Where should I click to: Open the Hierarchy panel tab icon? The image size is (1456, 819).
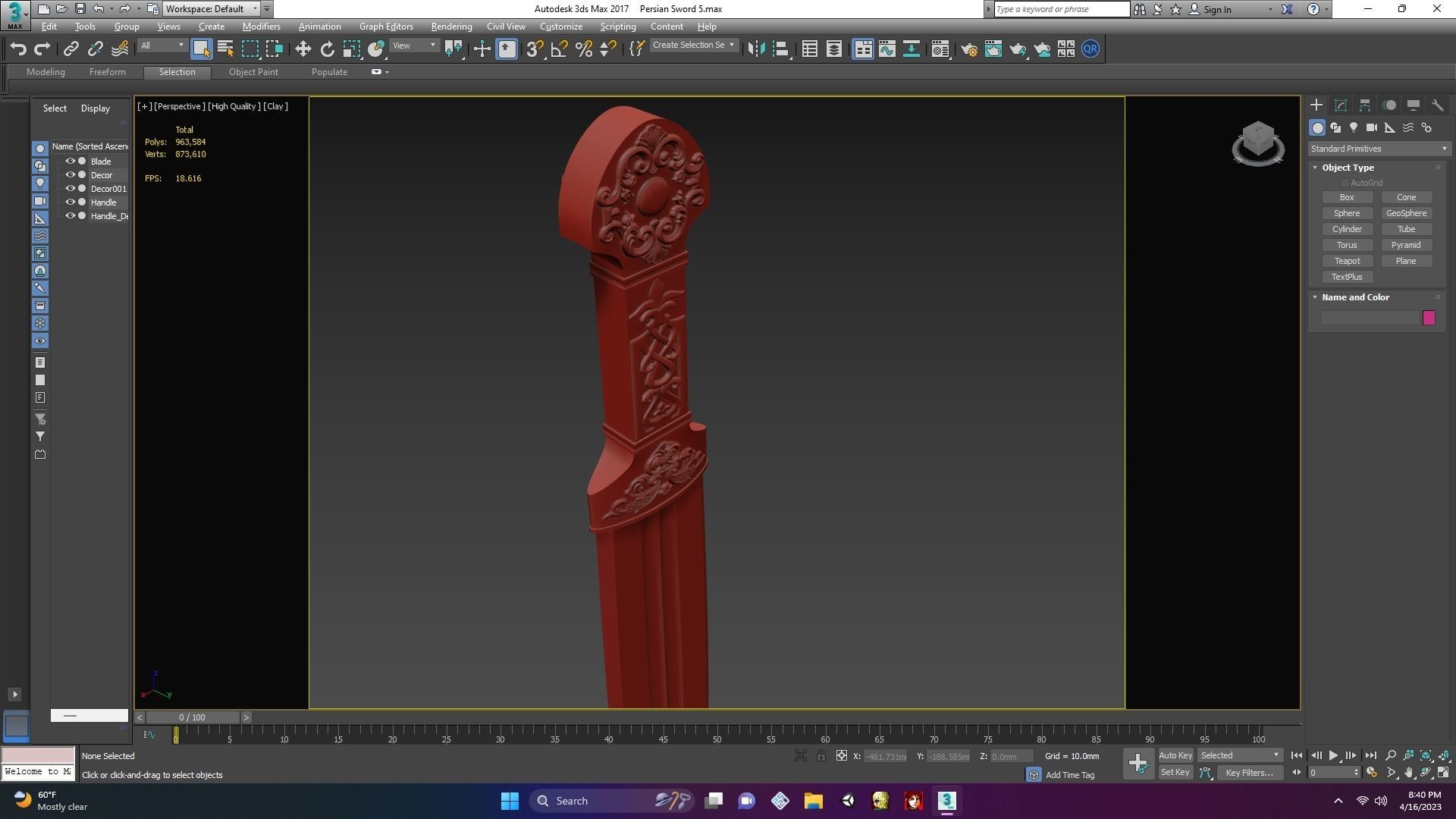click(1365, 105)
